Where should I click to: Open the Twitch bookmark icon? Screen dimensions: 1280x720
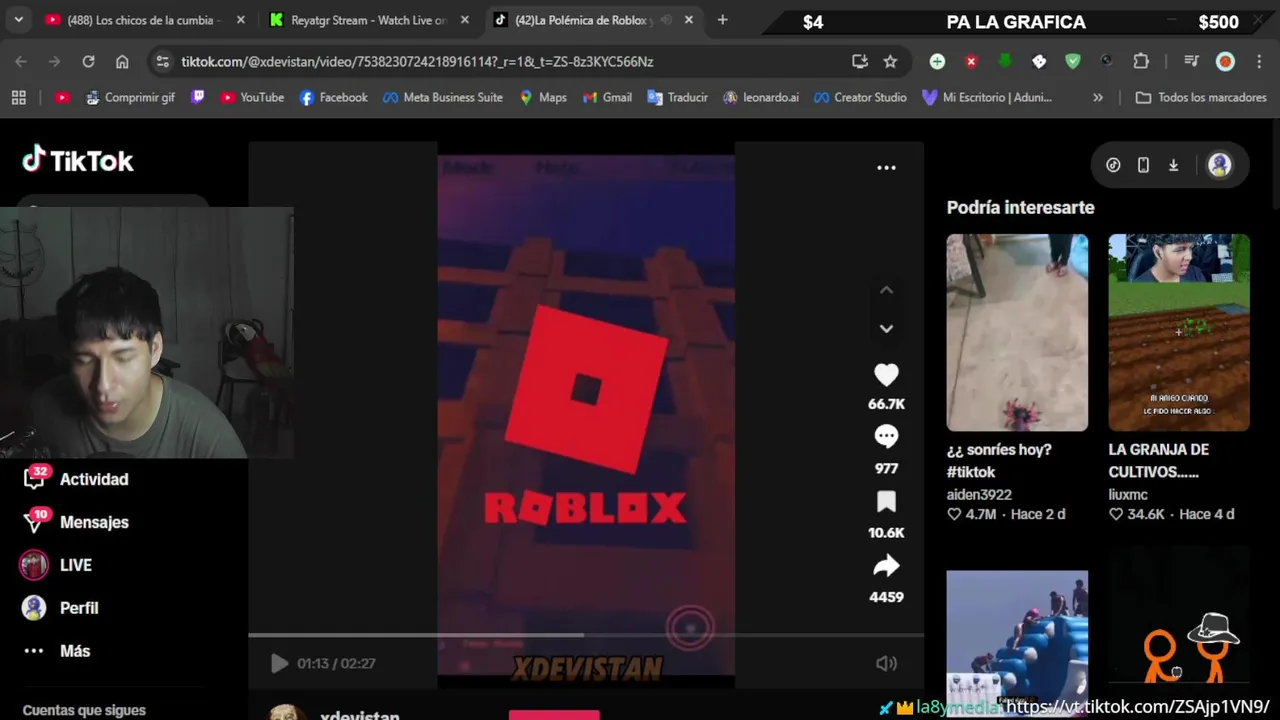[198, 97]
